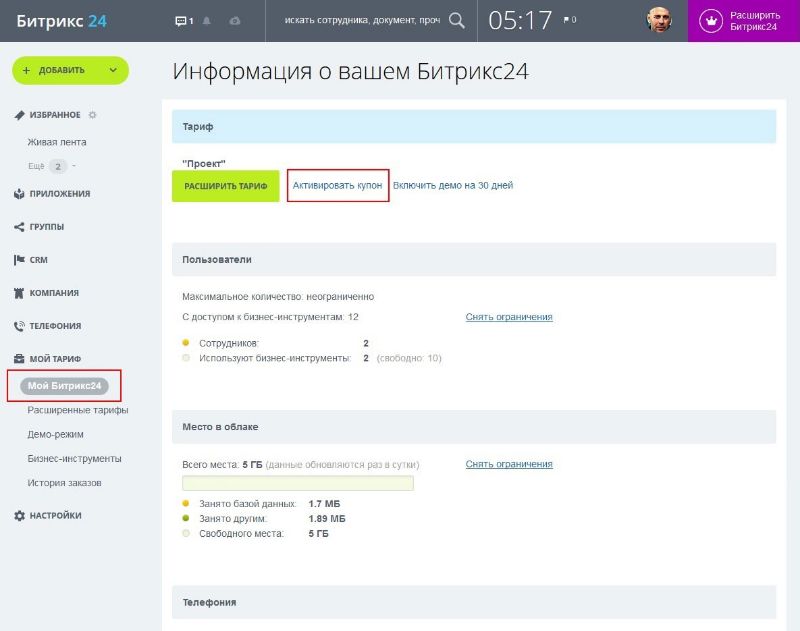The width and height of the screenshot is (800, 631).
Task: Click the 1.89 МБ value
Action: point(327,519)
